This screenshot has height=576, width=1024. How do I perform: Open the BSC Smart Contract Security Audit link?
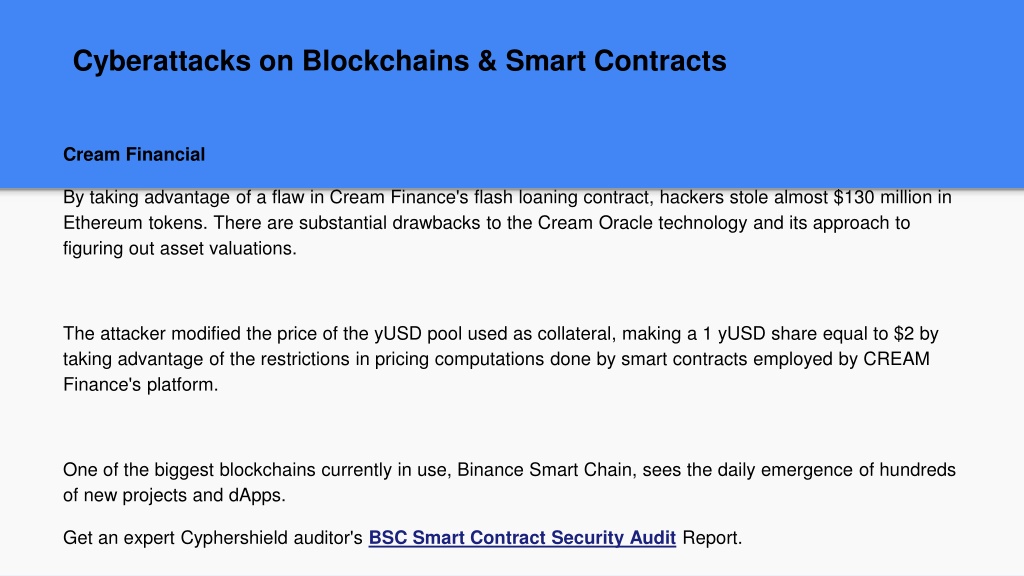pyautogui.click(x=522, y=537)
